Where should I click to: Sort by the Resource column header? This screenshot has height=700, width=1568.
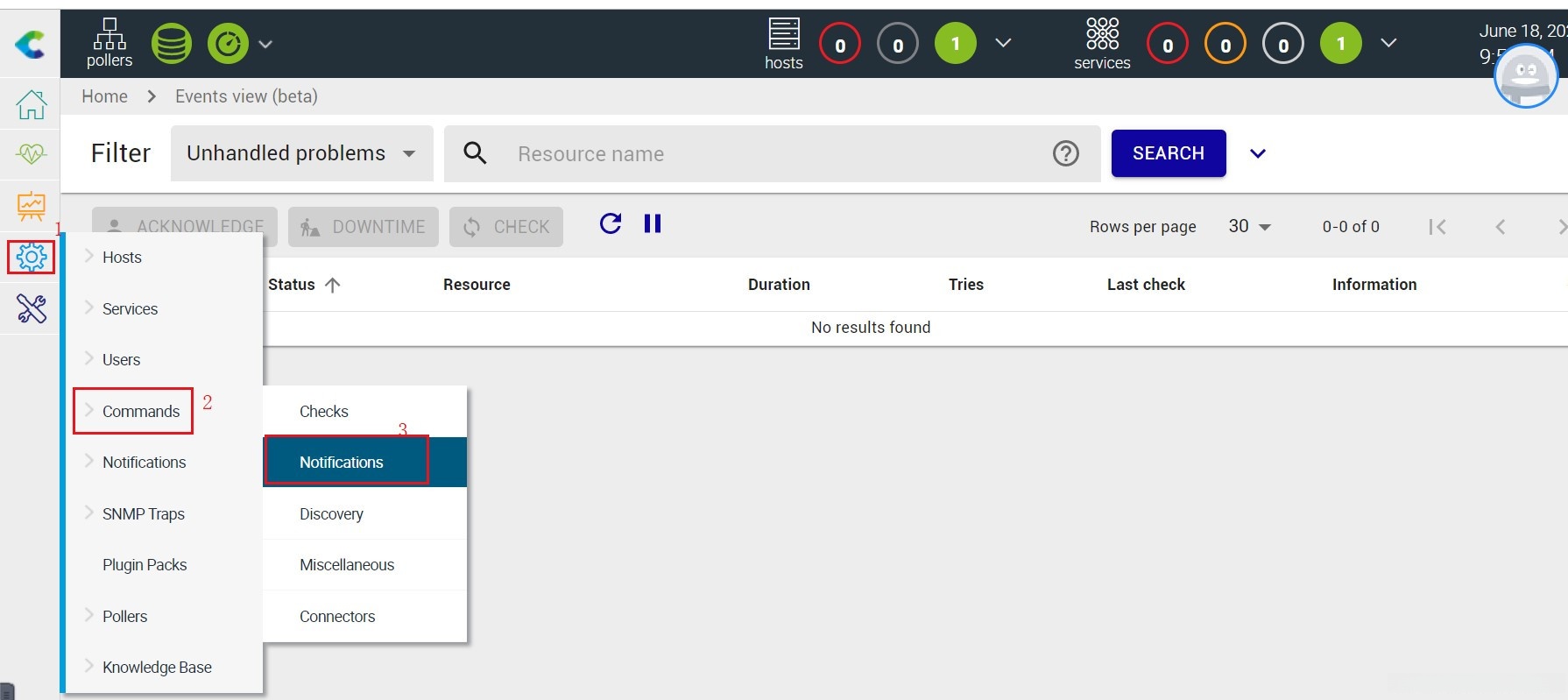pos(477,285)
